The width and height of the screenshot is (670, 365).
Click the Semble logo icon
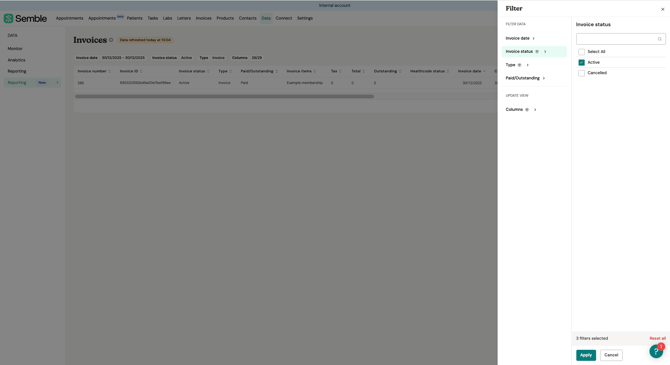click(x=8, y=18)
